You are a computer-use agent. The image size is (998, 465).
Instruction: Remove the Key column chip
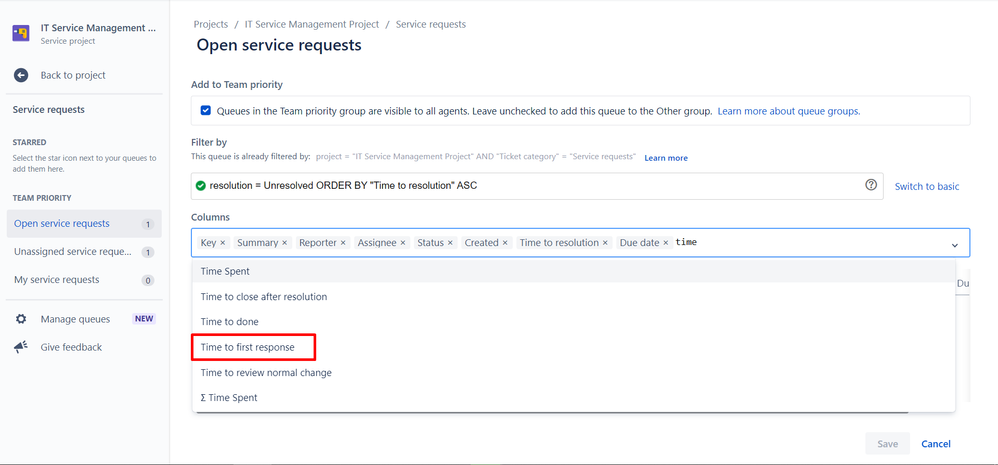[x=223, y=243]
